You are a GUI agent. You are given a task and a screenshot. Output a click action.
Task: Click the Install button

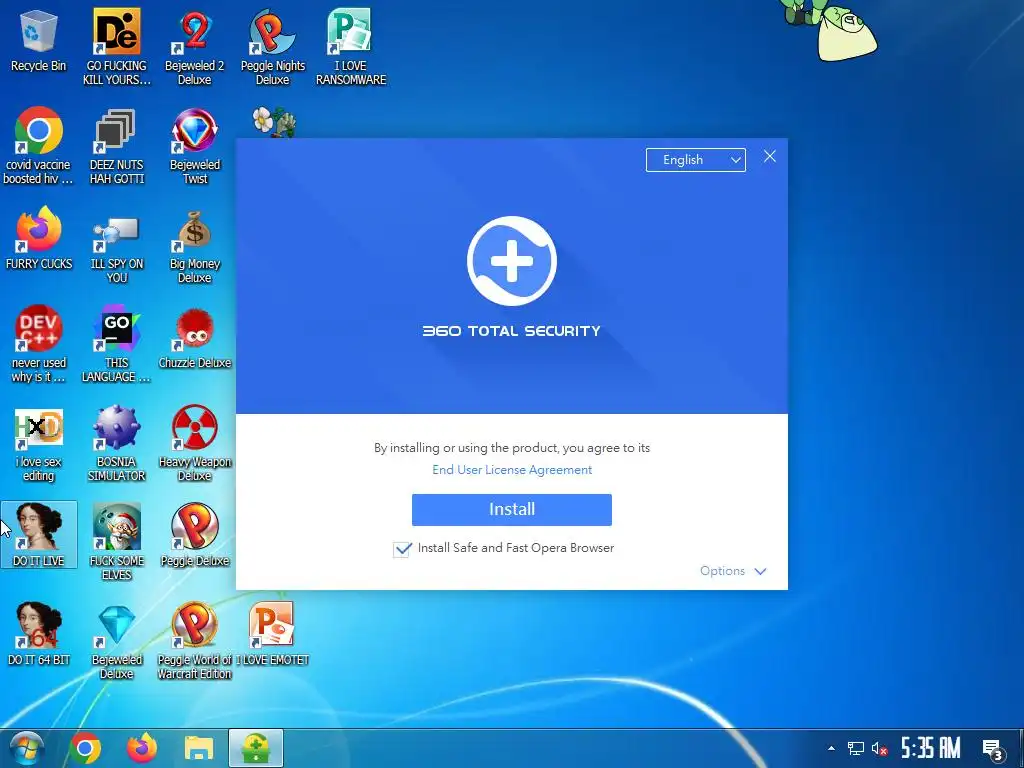click(511, 509)
